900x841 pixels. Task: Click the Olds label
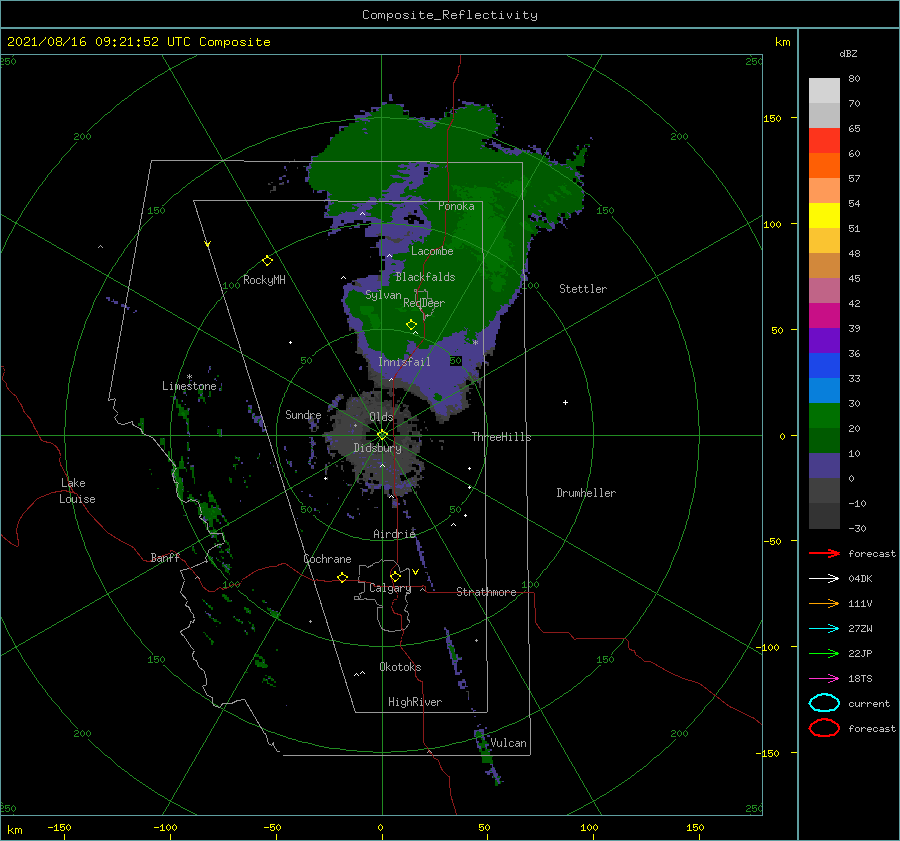tap(381, 417)
